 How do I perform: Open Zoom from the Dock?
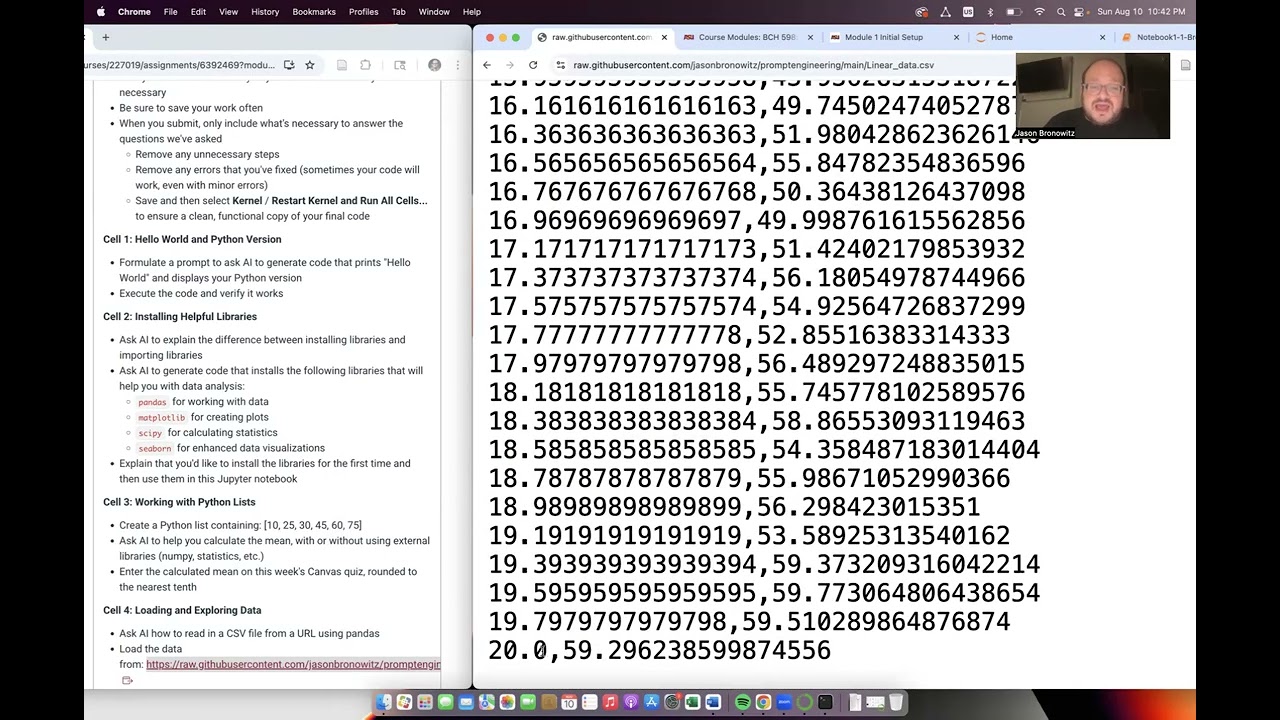point(784,703)
